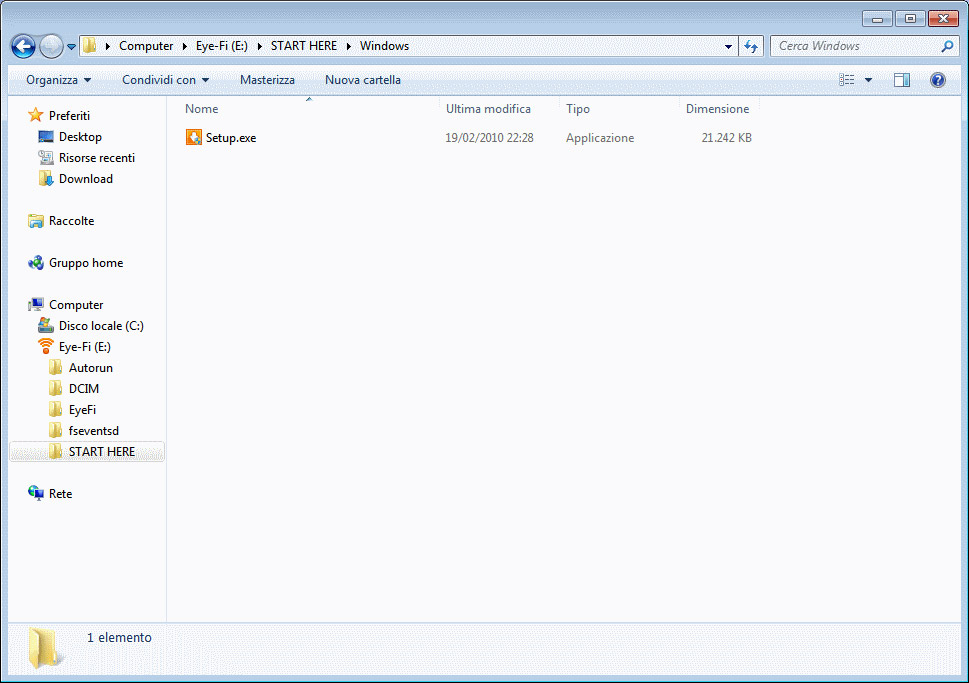Click the START HERE folder icon in tree
The image size is (969, 683).
[56, 452]
